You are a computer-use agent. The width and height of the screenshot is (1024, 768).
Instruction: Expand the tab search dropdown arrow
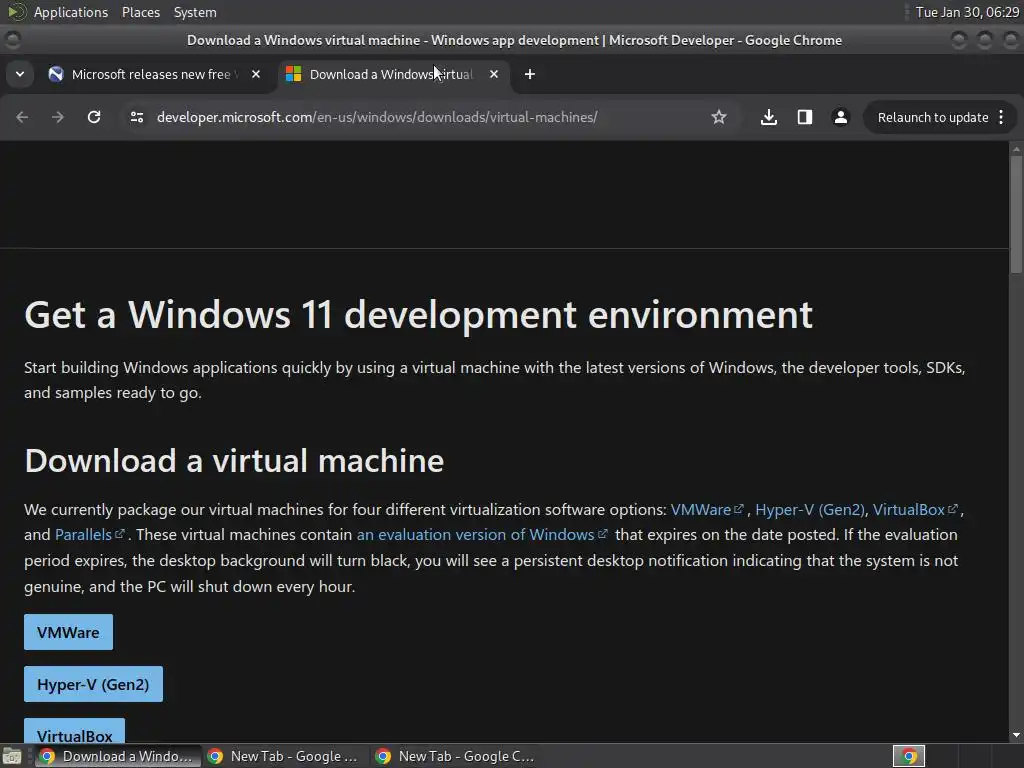(20, 74)
